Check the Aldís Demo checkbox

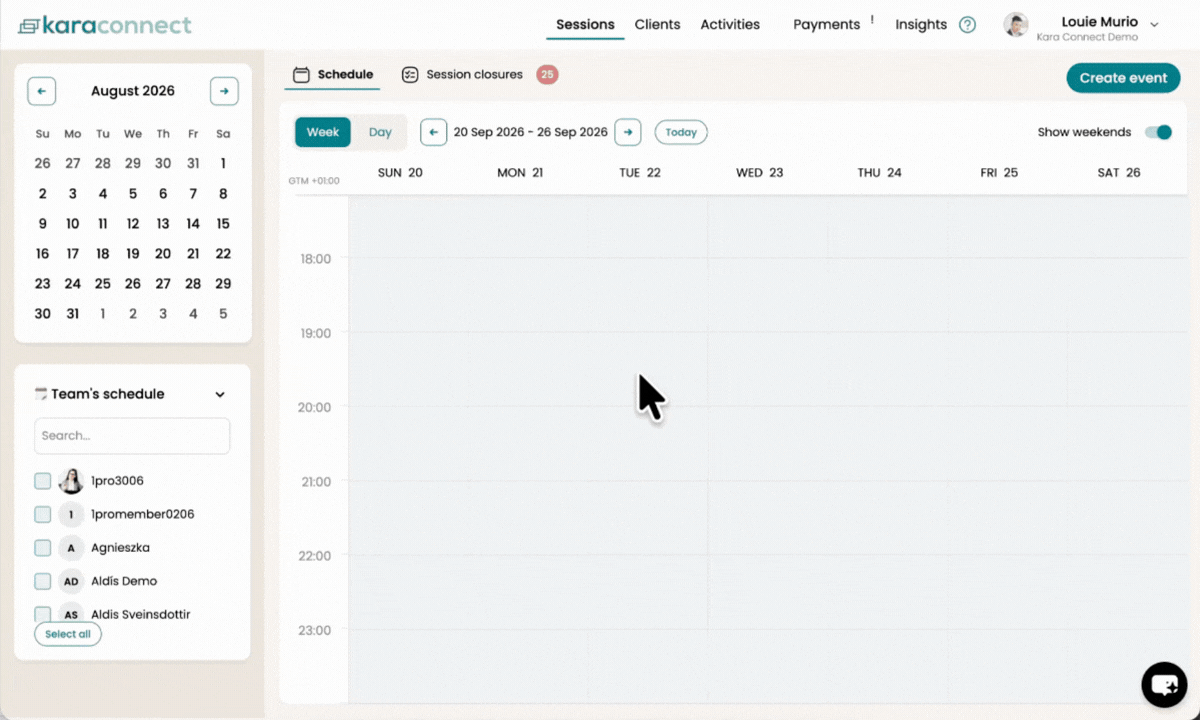(x=42, y=581)
